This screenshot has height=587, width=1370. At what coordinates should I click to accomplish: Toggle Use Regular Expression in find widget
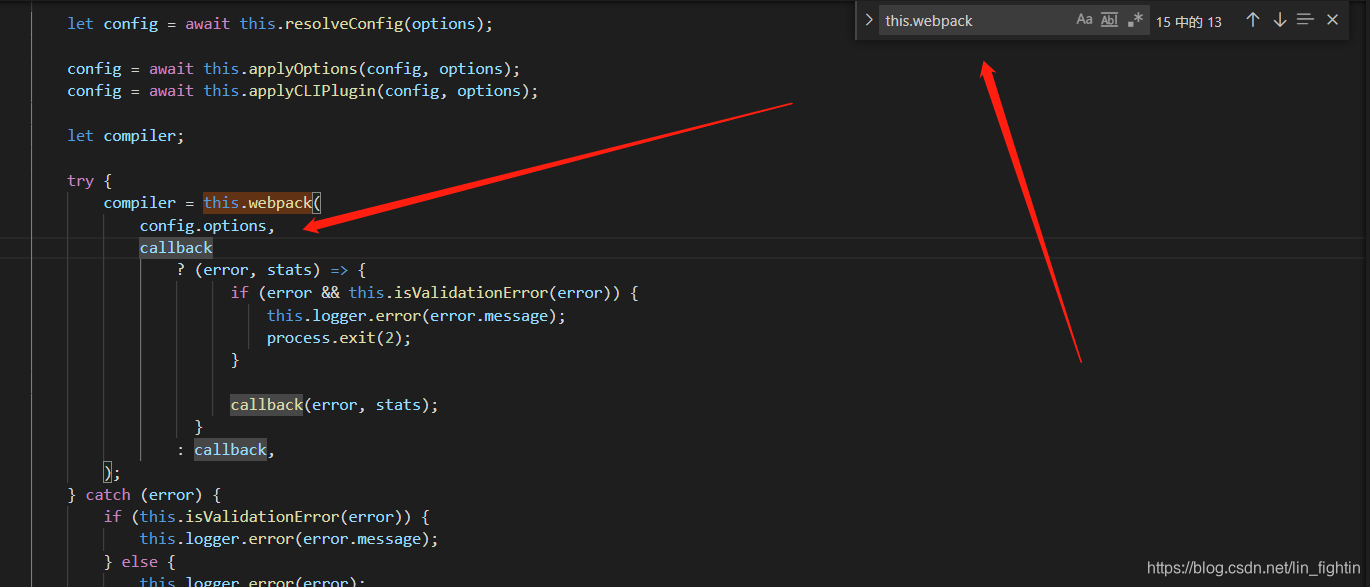point(1135,20)
